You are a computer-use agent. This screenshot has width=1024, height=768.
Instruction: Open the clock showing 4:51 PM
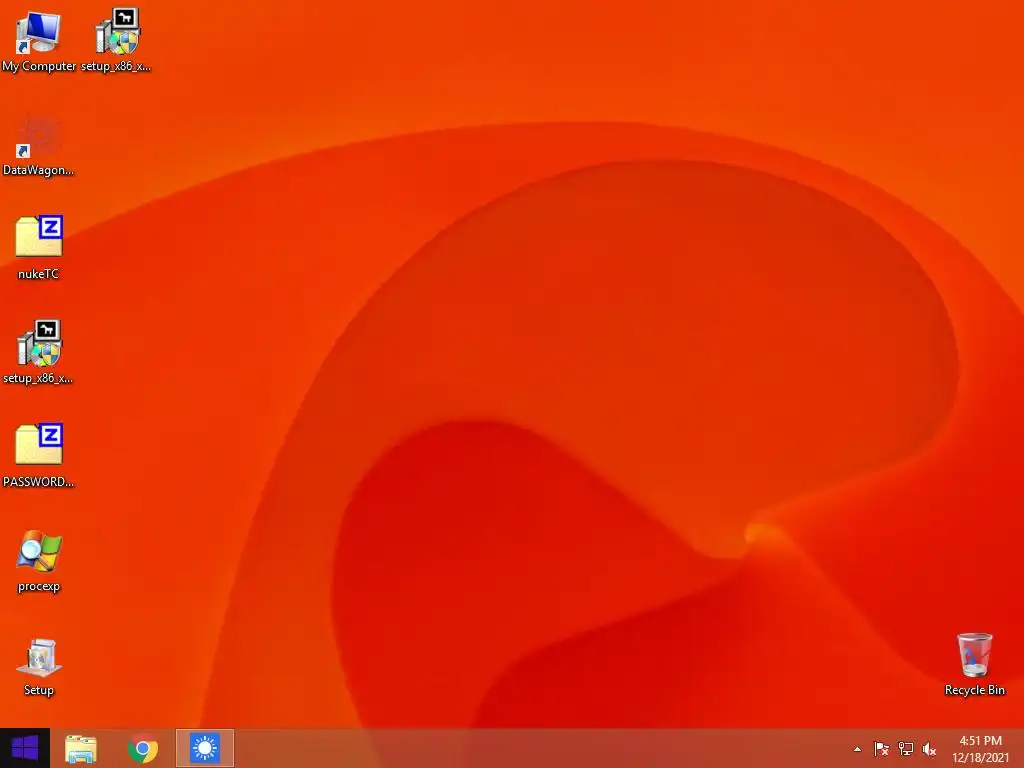point(980,741)
